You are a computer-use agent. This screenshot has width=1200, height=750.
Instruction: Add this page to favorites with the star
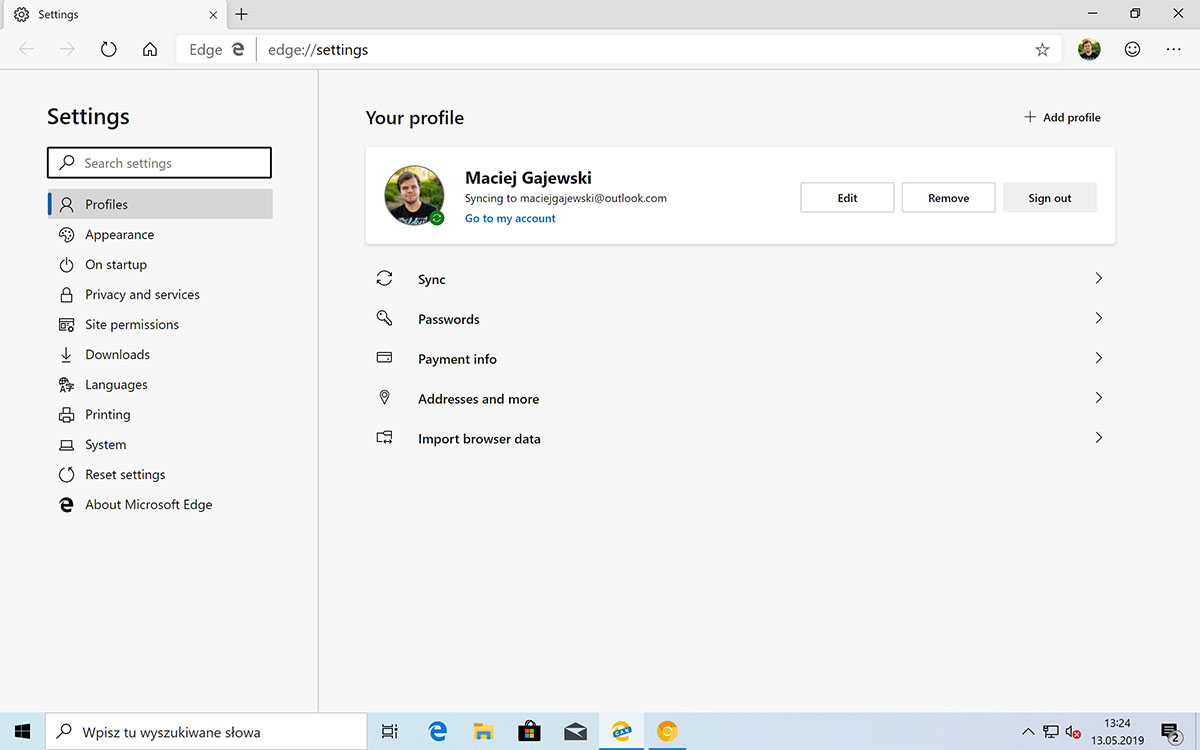1042,49
